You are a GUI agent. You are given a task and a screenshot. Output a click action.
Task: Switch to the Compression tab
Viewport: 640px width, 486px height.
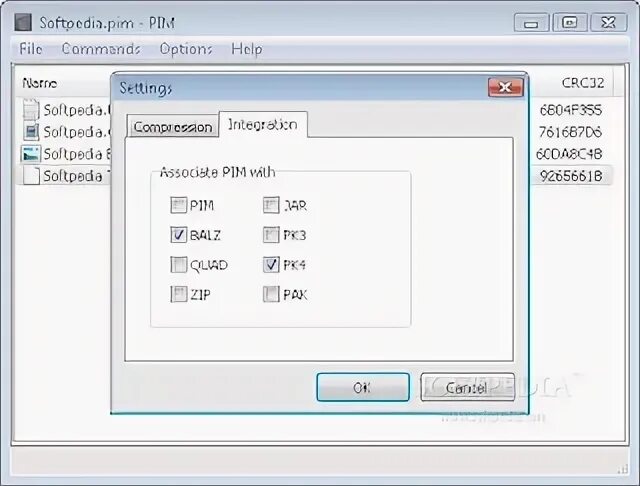coord(173,127)
